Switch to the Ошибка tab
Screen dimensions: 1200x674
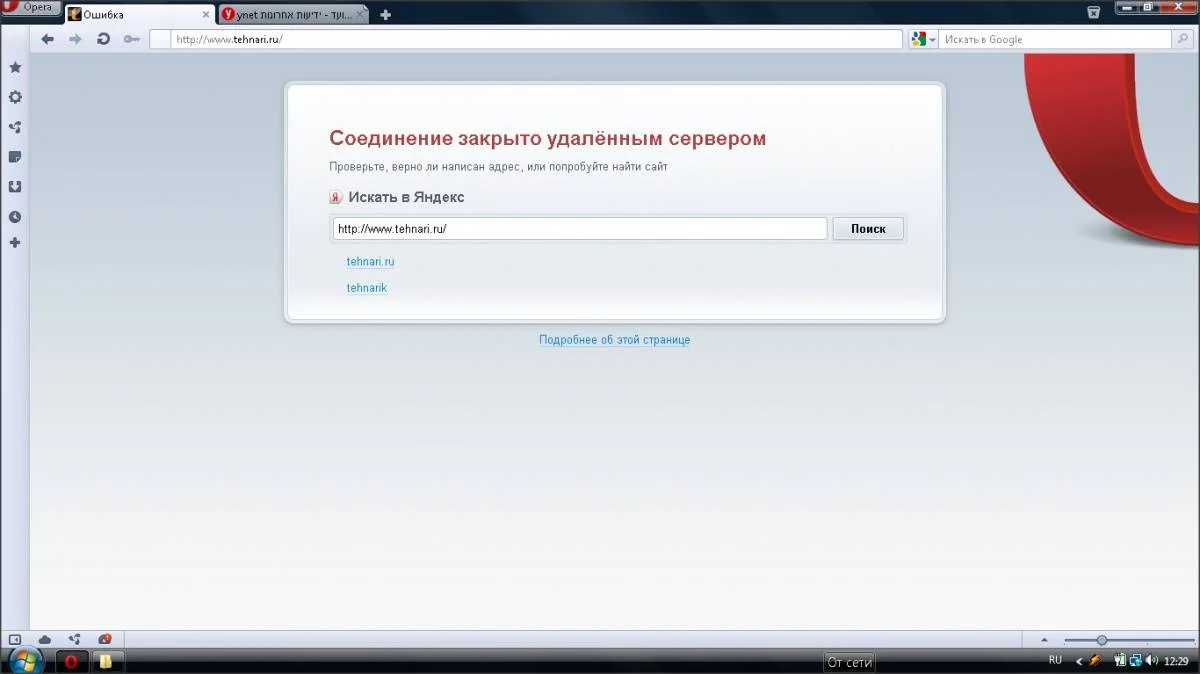[140, 15]
